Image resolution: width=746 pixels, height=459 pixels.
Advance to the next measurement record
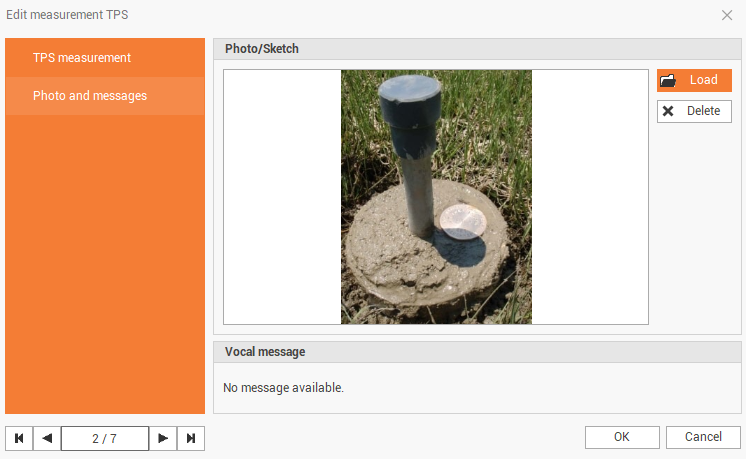coord(163,438)
